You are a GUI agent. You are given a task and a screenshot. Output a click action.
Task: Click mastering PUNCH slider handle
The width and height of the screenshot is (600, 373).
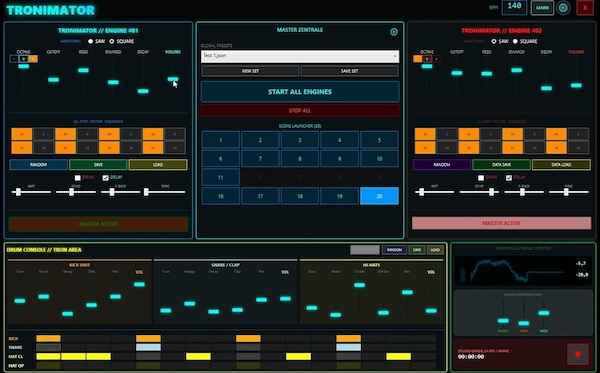tap(503, 321)
